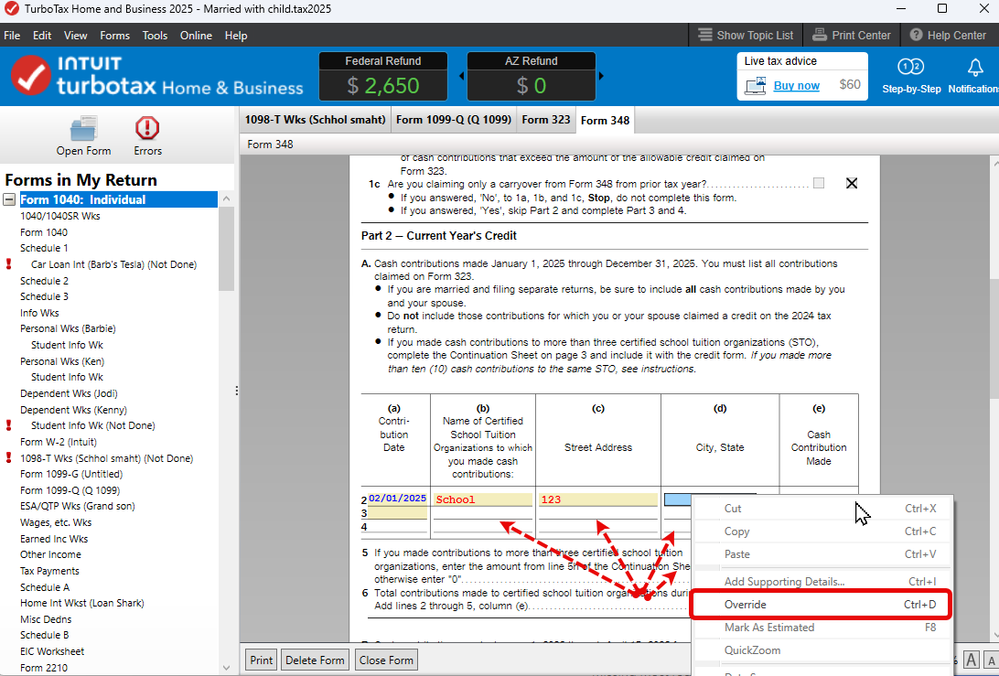
Task: Click the line 3 contribution date field
Action: (x=398, y=513)
